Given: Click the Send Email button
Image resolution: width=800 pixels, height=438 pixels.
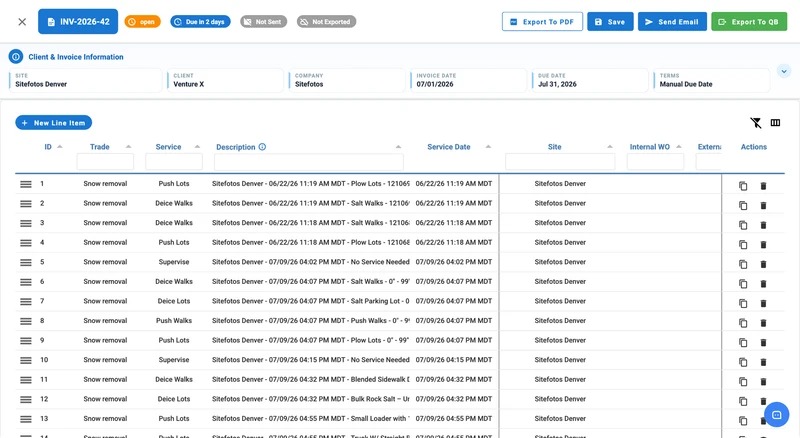Looking at the screenshot, I should 672,21.
